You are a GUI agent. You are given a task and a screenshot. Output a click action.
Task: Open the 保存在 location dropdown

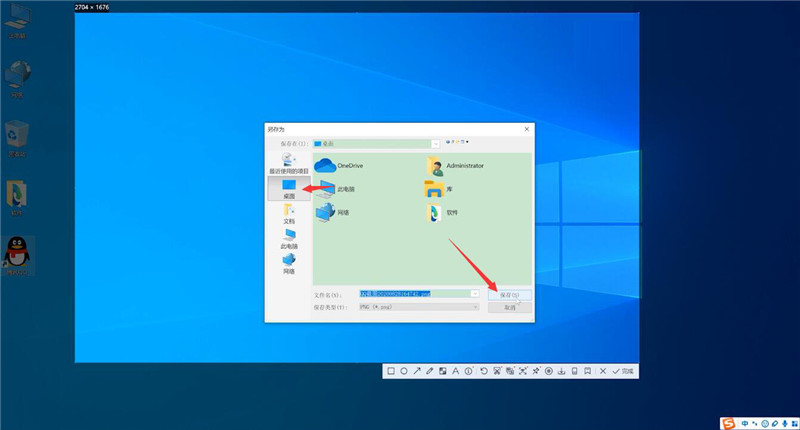click(x=435, y=144)
